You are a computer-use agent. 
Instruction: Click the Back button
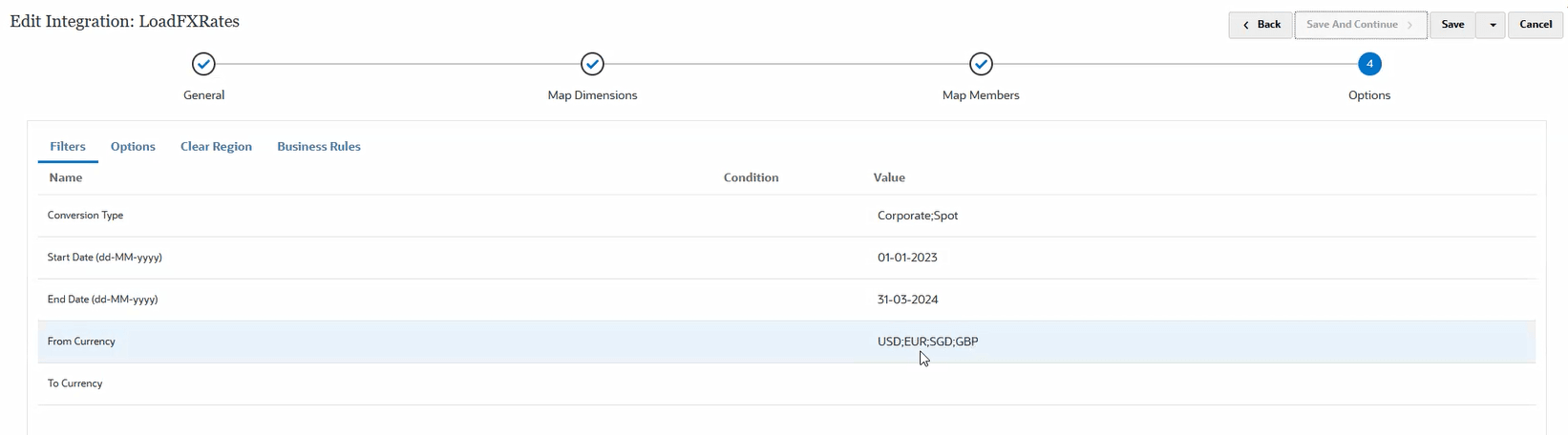[x=1261, y=25]
